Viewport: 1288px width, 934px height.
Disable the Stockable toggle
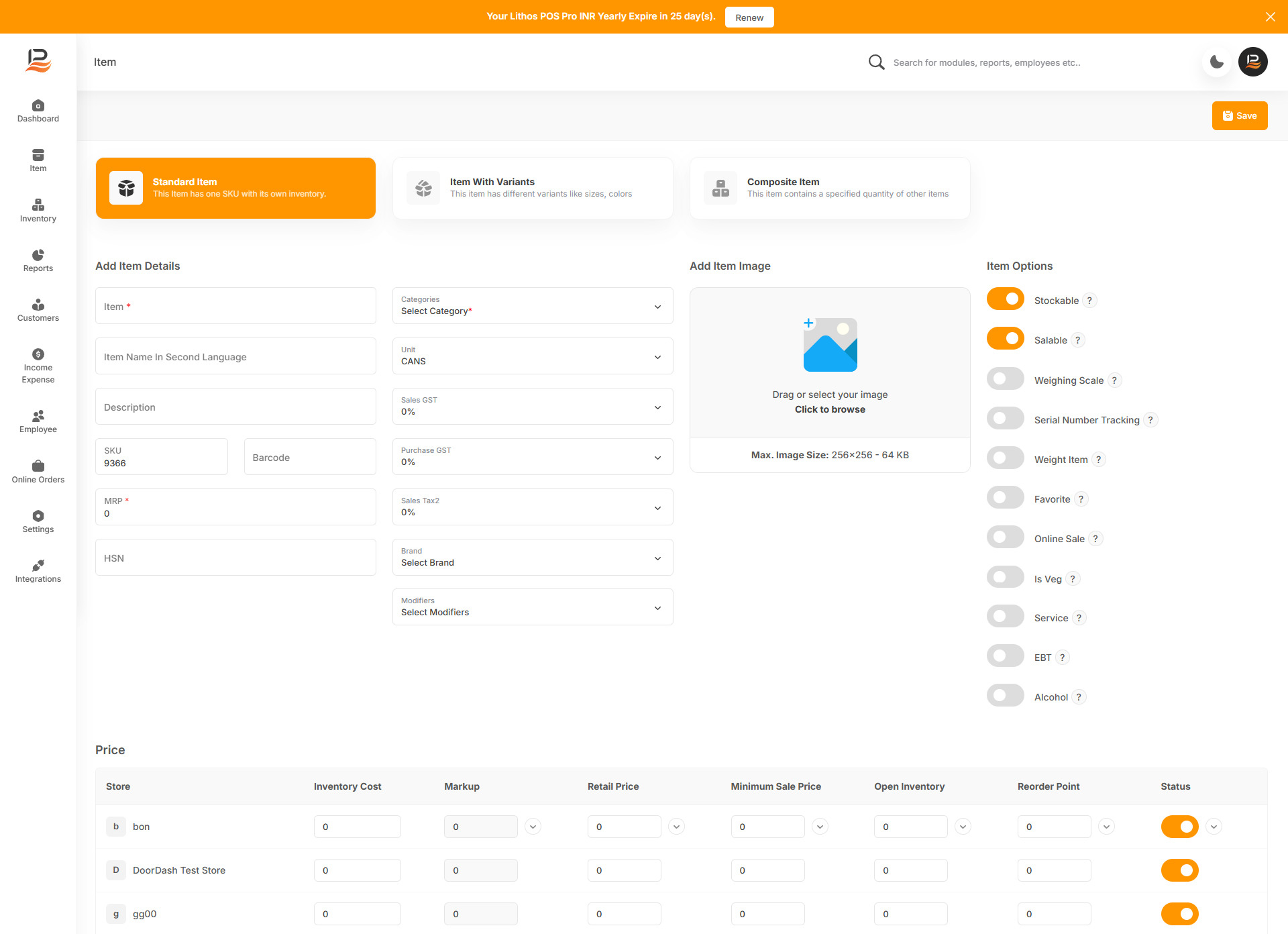click(x=1005, y=299)
